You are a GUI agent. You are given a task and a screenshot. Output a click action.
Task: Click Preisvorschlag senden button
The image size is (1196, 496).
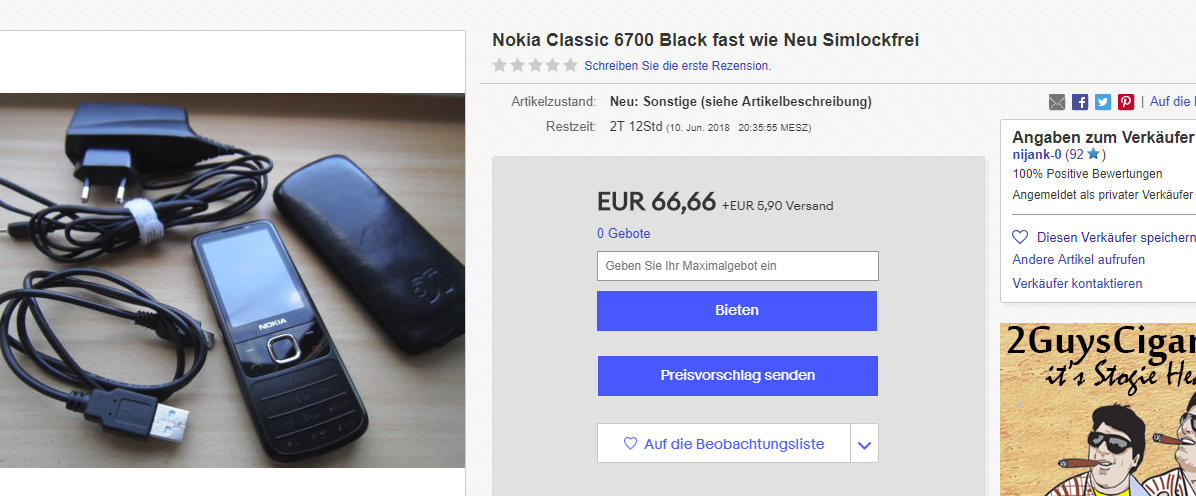tap(737, 376)
